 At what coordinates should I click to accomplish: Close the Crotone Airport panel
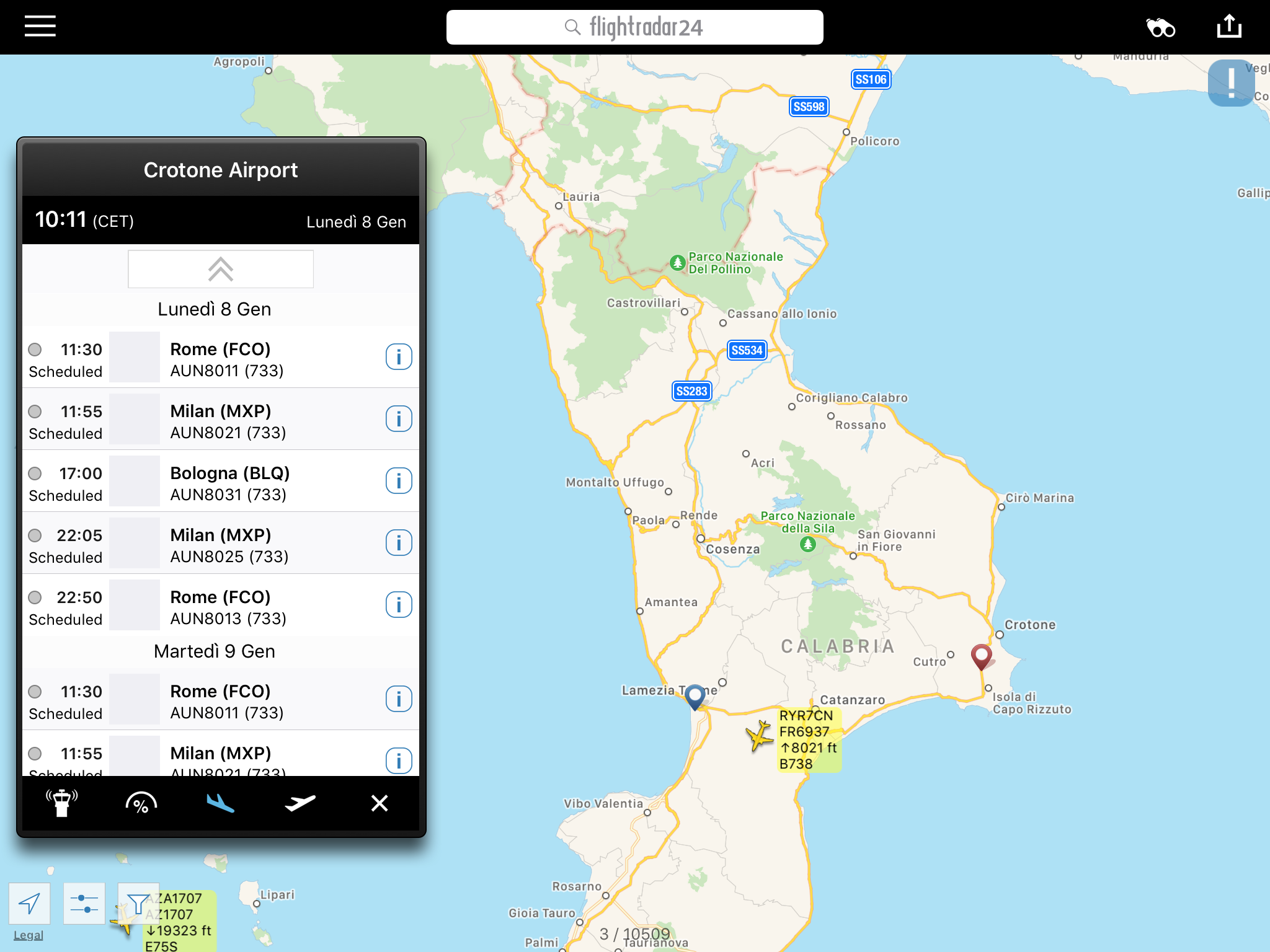pyautogui.click(x=380, y=803)
